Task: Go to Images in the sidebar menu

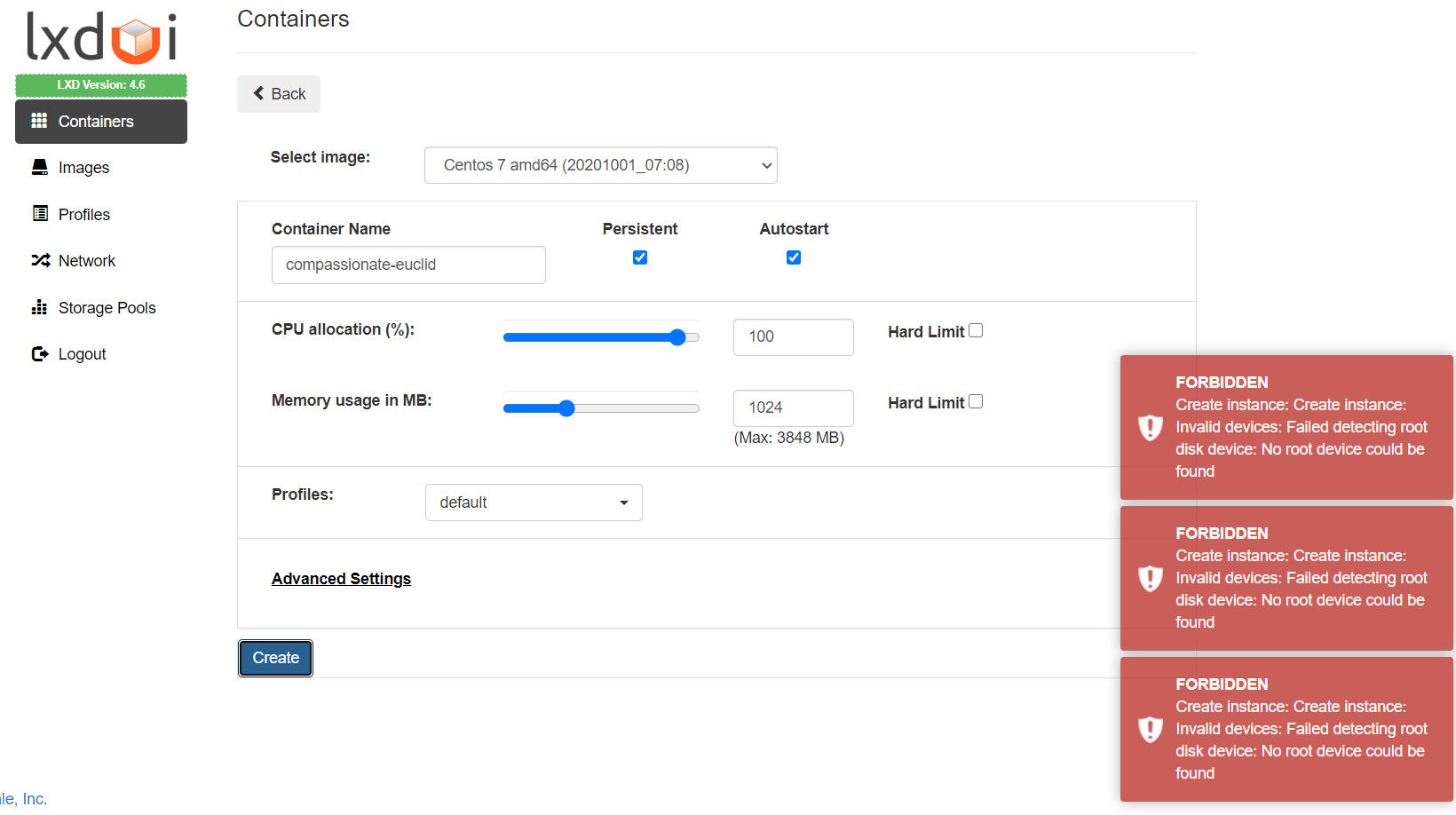Action: (x=101, y=168)
